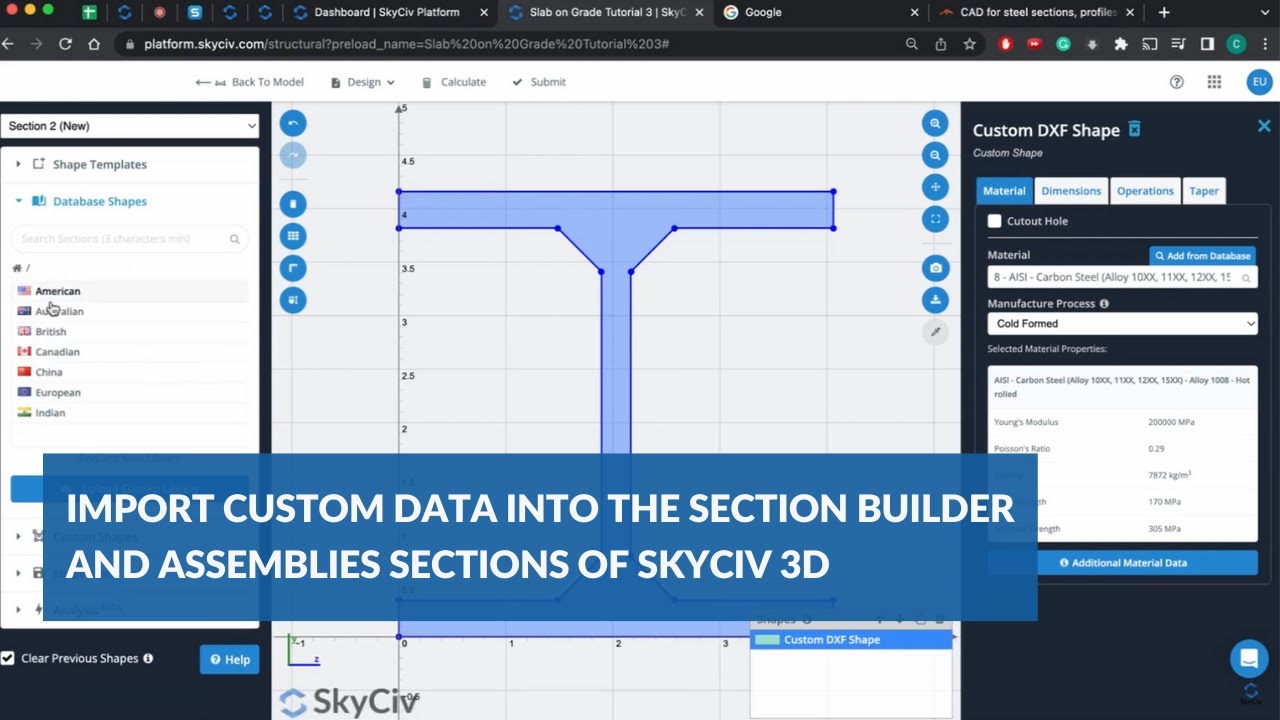Zoom out of the section canvas
The width and height of the screenshot is (1280, 720).
click(x=935, y=156)
